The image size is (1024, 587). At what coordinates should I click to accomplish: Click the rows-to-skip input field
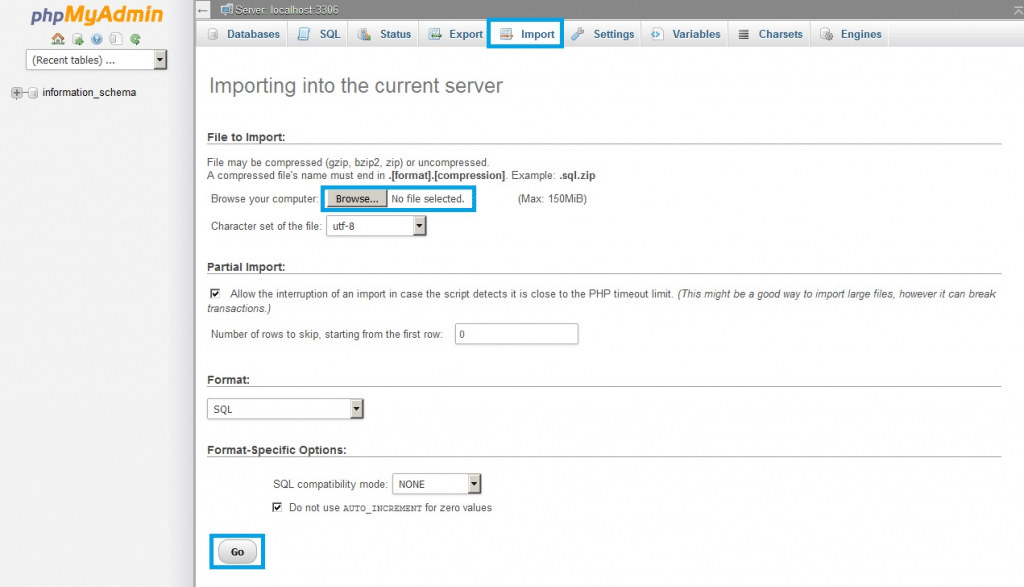tap(516, 333)
